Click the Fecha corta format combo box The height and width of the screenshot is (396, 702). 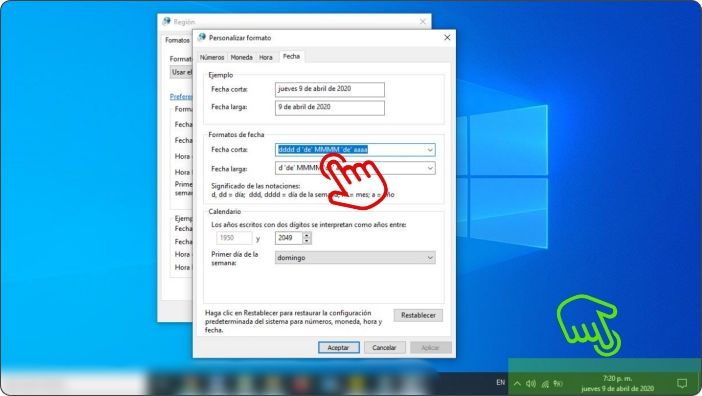[355, 149]
